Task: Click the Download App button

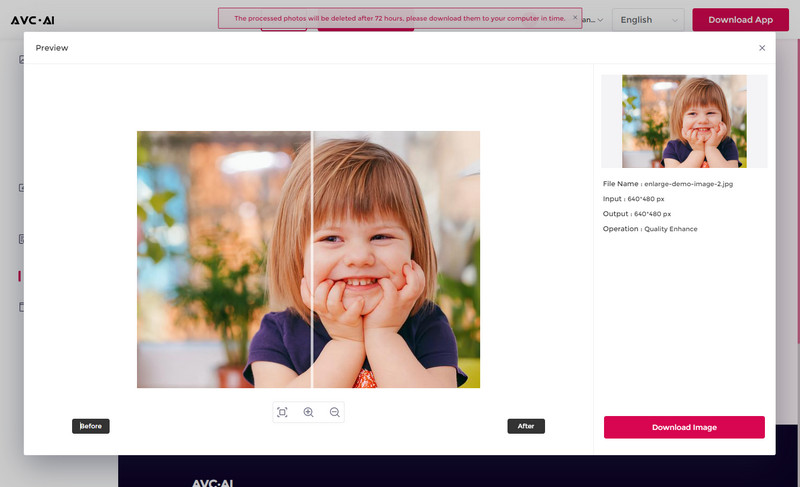Action: tap(740, 20)
